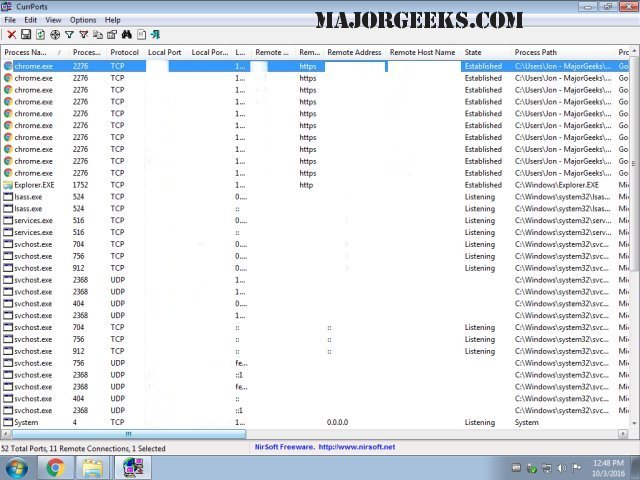Click the Action Center flag tray icon
The height and width of the screenshot is (480, 640).
tap(577, 468)
